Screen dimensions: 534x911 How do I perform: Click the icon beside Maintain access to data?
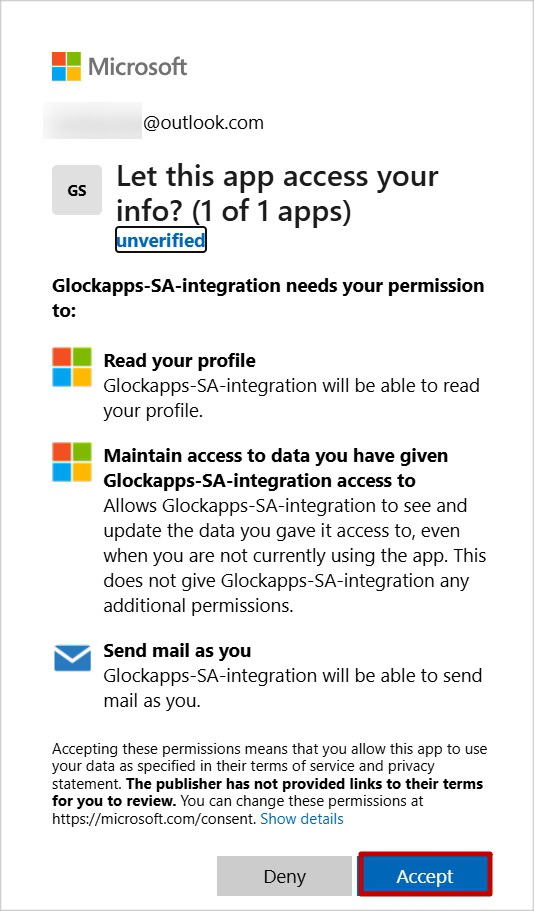click(x=72, y=462)
